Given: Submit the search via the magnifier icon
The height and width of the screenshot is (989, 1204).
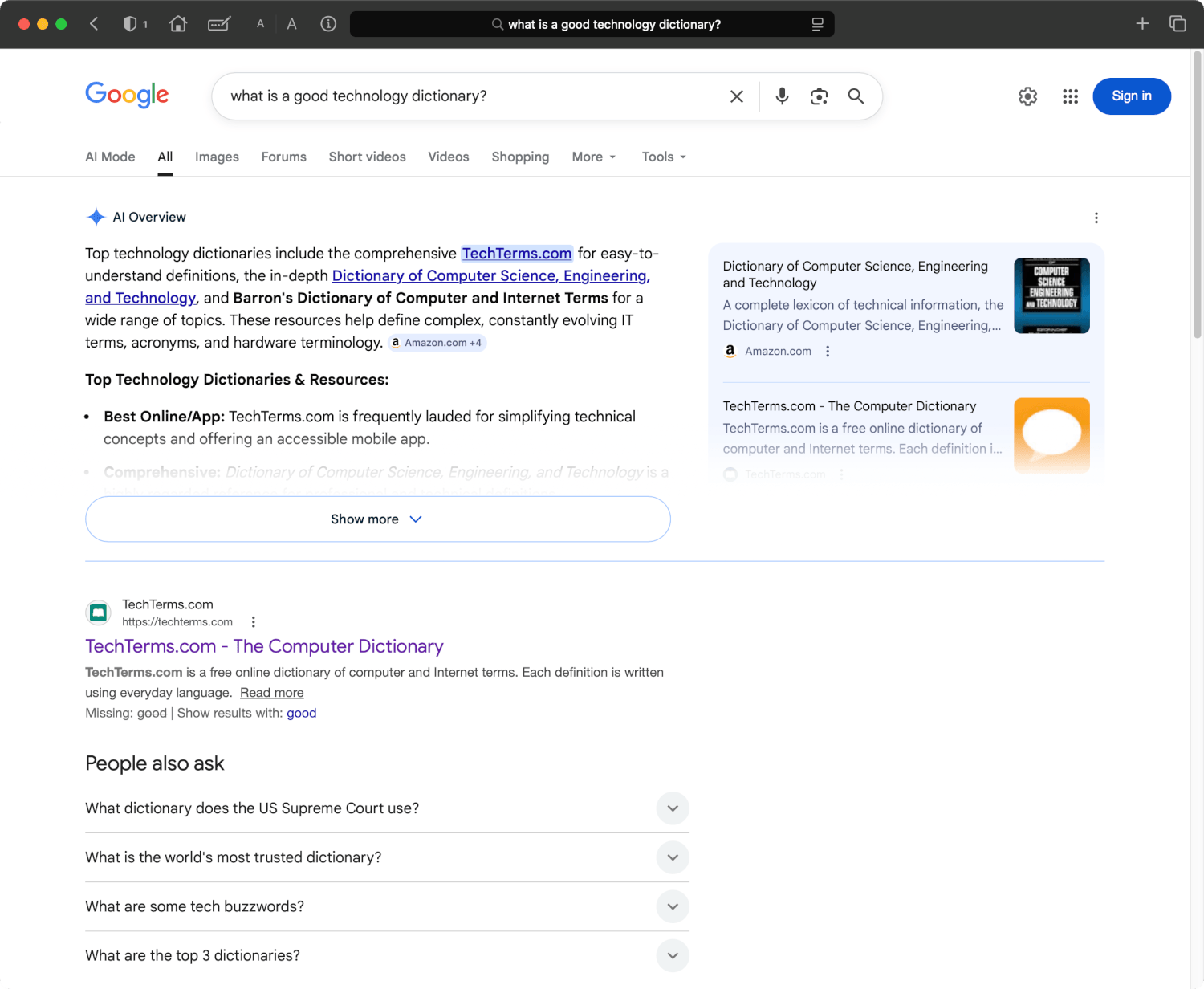Looking at the screenshot, I should pos(856,96).
